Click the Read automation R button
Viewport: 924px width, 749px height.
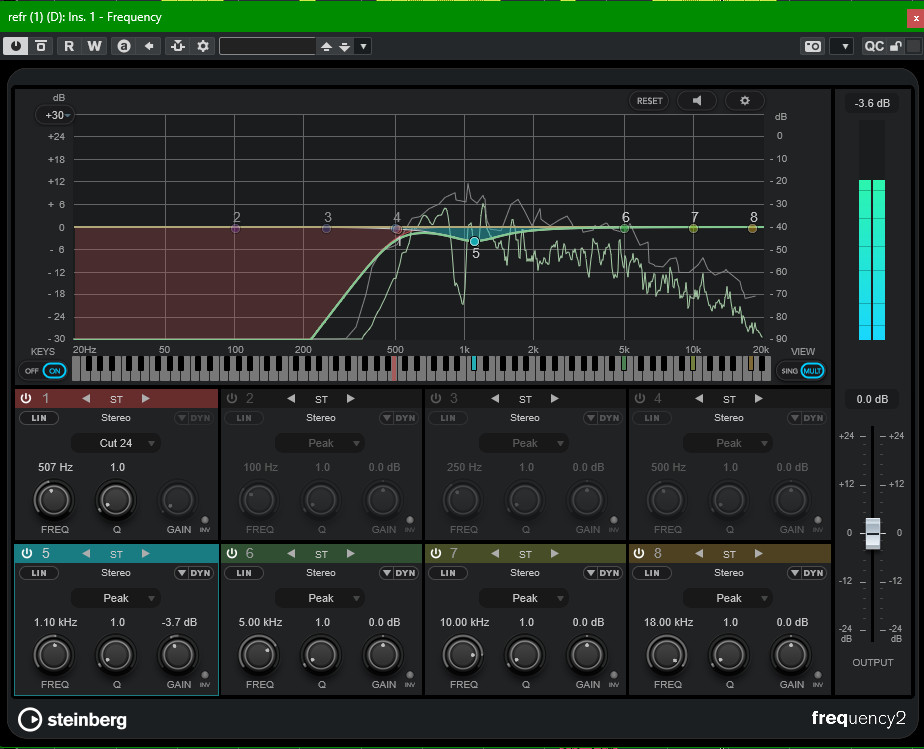click(x=69, y=46)
